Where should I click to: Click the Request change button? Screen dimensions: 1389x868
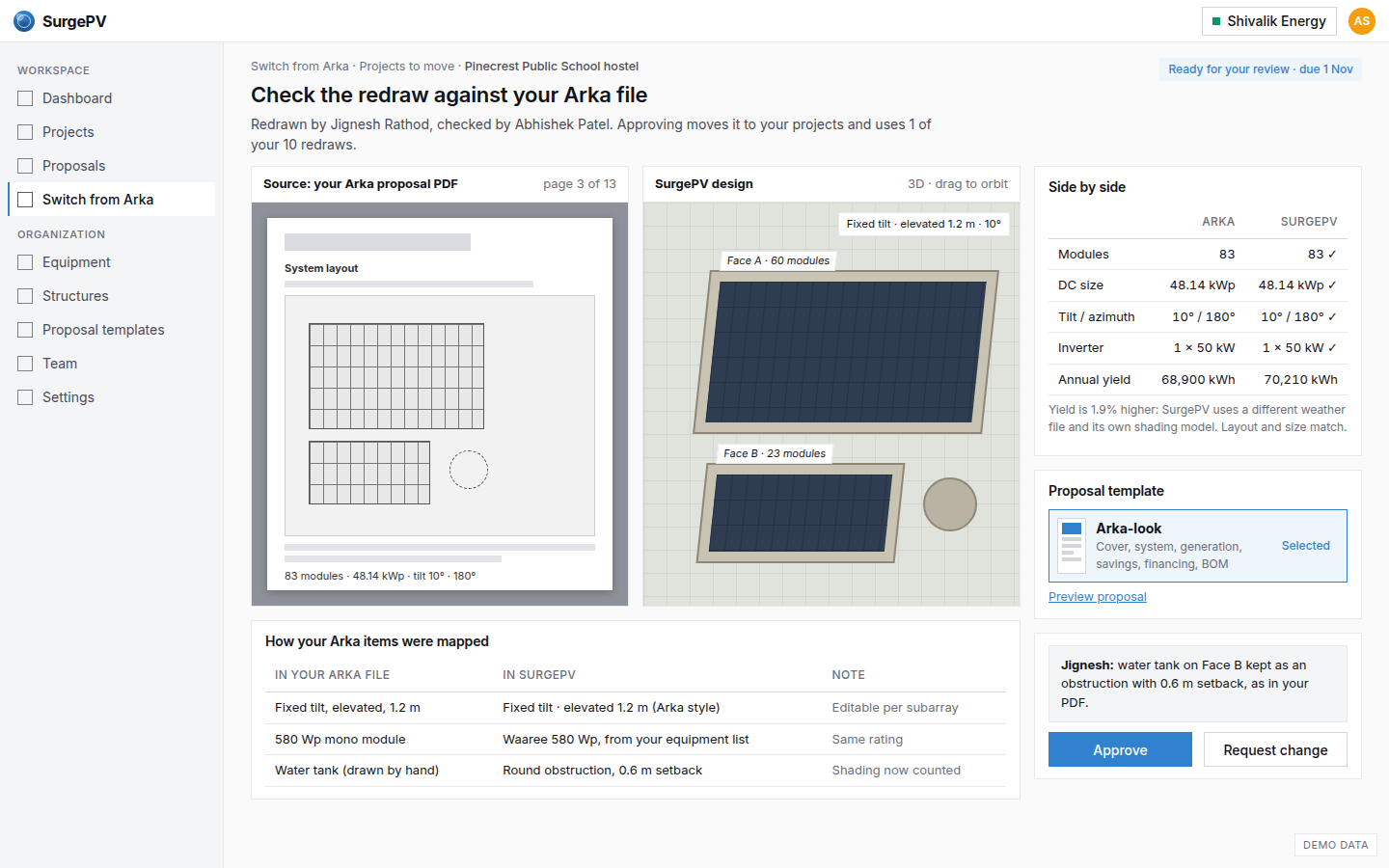coord(1275,749)
